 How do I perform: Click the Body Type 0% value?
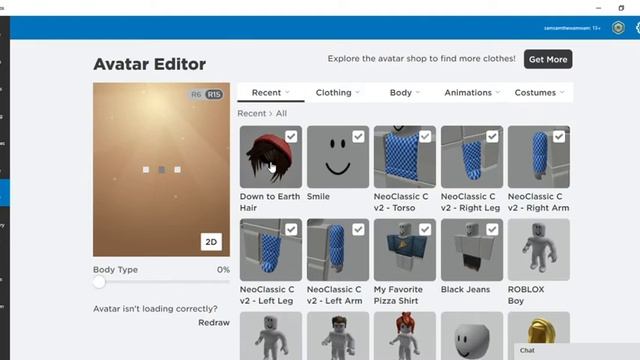223,270
